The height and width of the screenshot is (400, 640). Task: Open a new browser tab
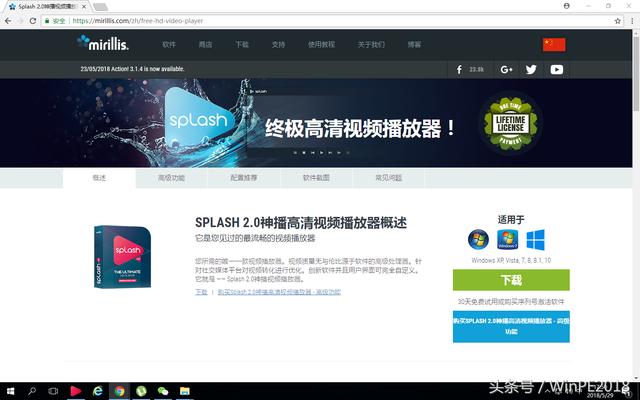tap(100, 7)
